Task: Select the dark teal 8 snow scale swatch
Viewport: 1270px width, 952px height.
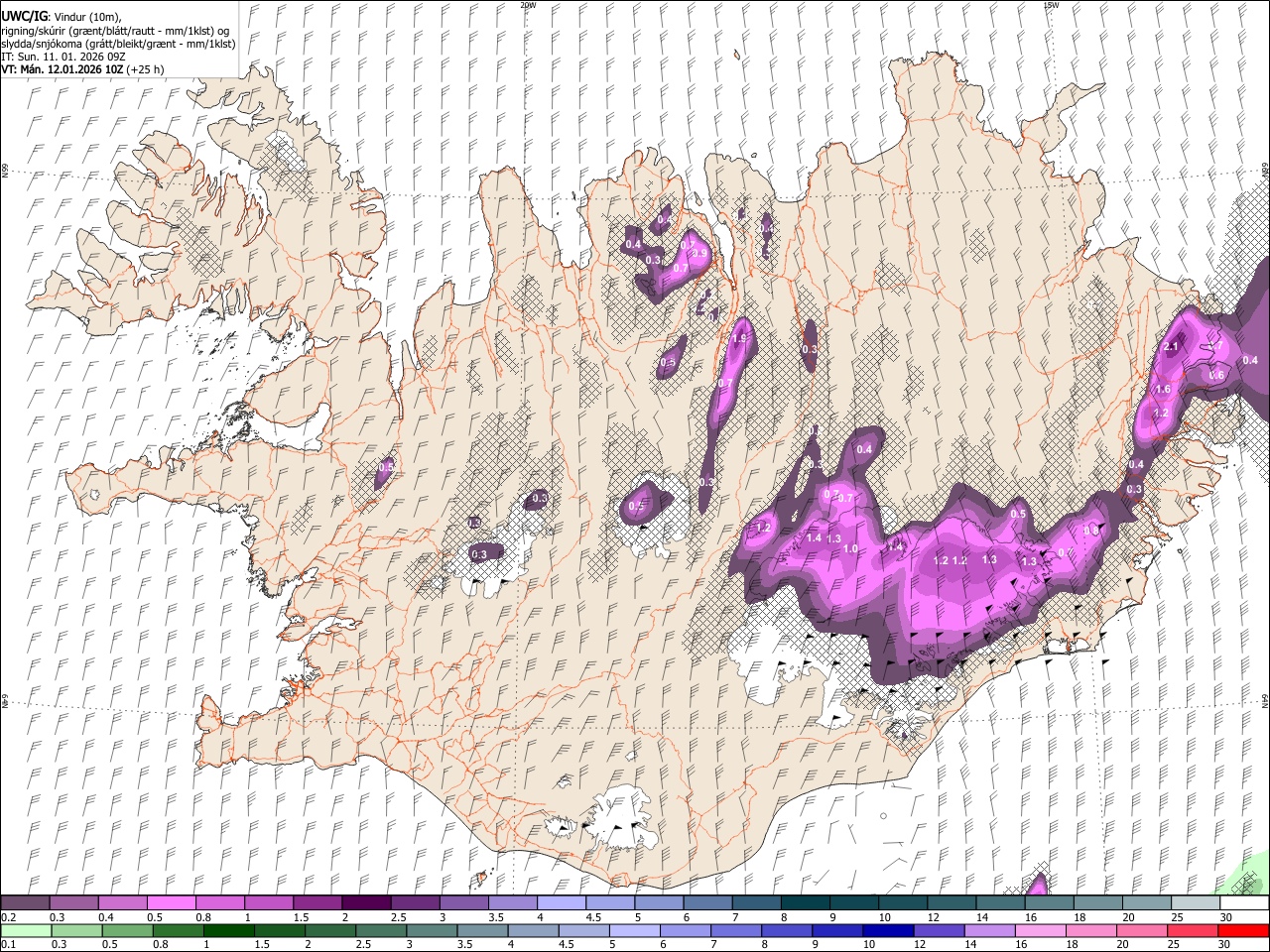Action: [x=805, y=903]
